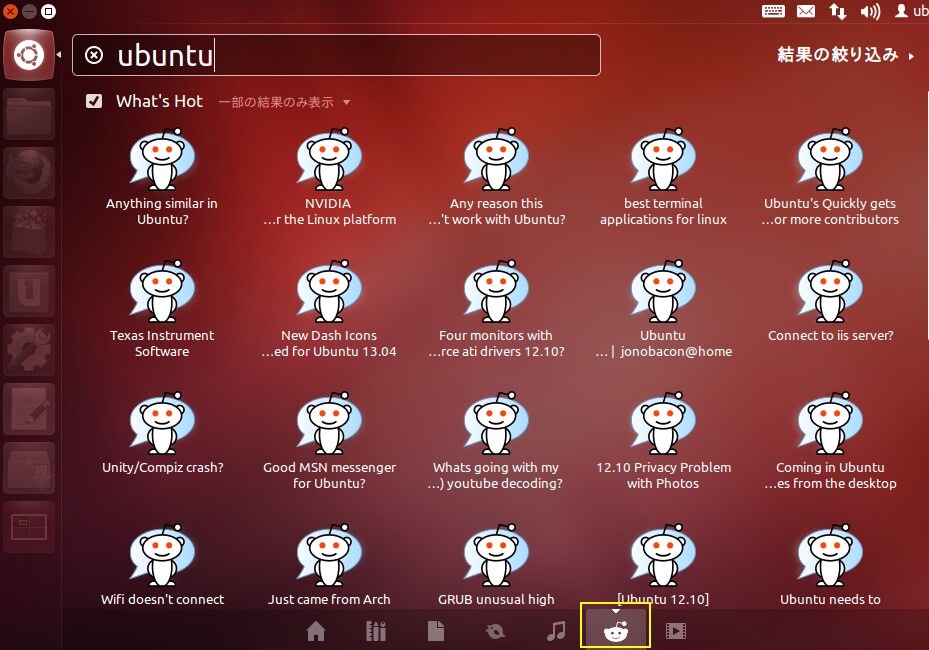Open '[Ubuntu 12.10]' post
Viewport: 929px width, 650px height.
tap(663, 565)
